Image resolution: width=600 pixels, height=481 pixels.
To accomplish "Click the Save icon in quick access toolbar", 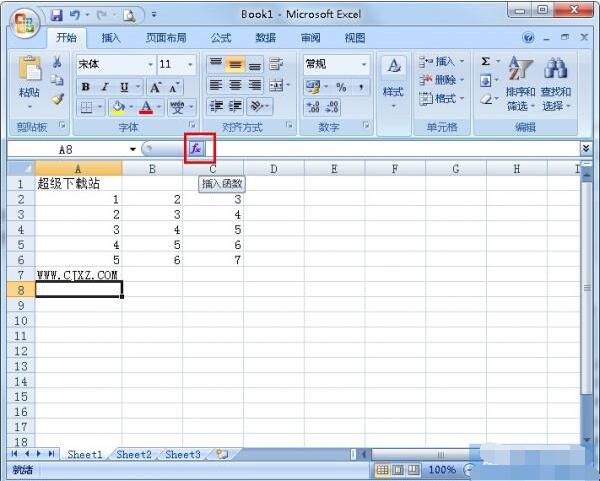I will (x=57, y=15).
